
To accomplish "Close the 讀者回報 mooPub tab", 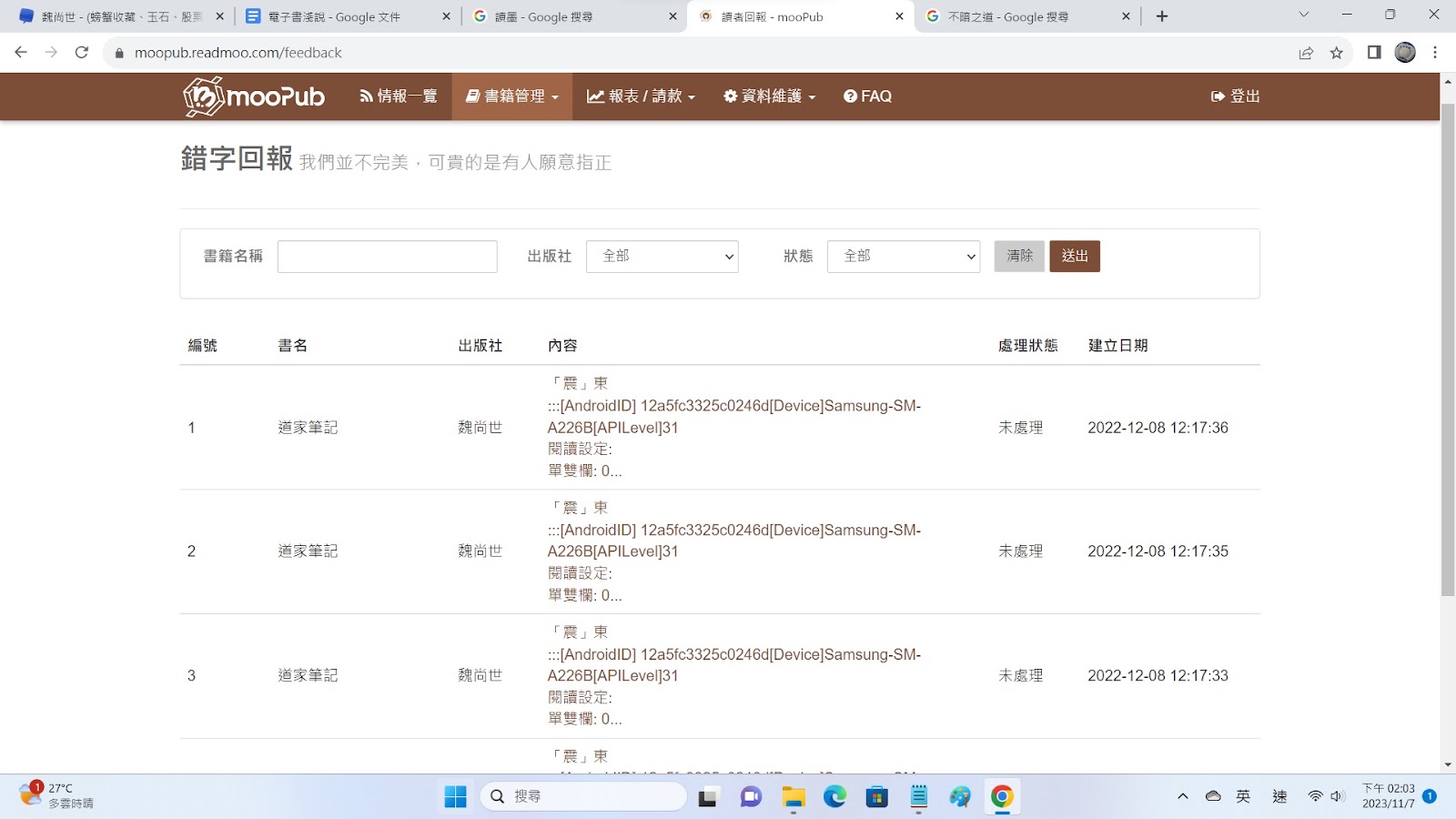I will [899, 16].
